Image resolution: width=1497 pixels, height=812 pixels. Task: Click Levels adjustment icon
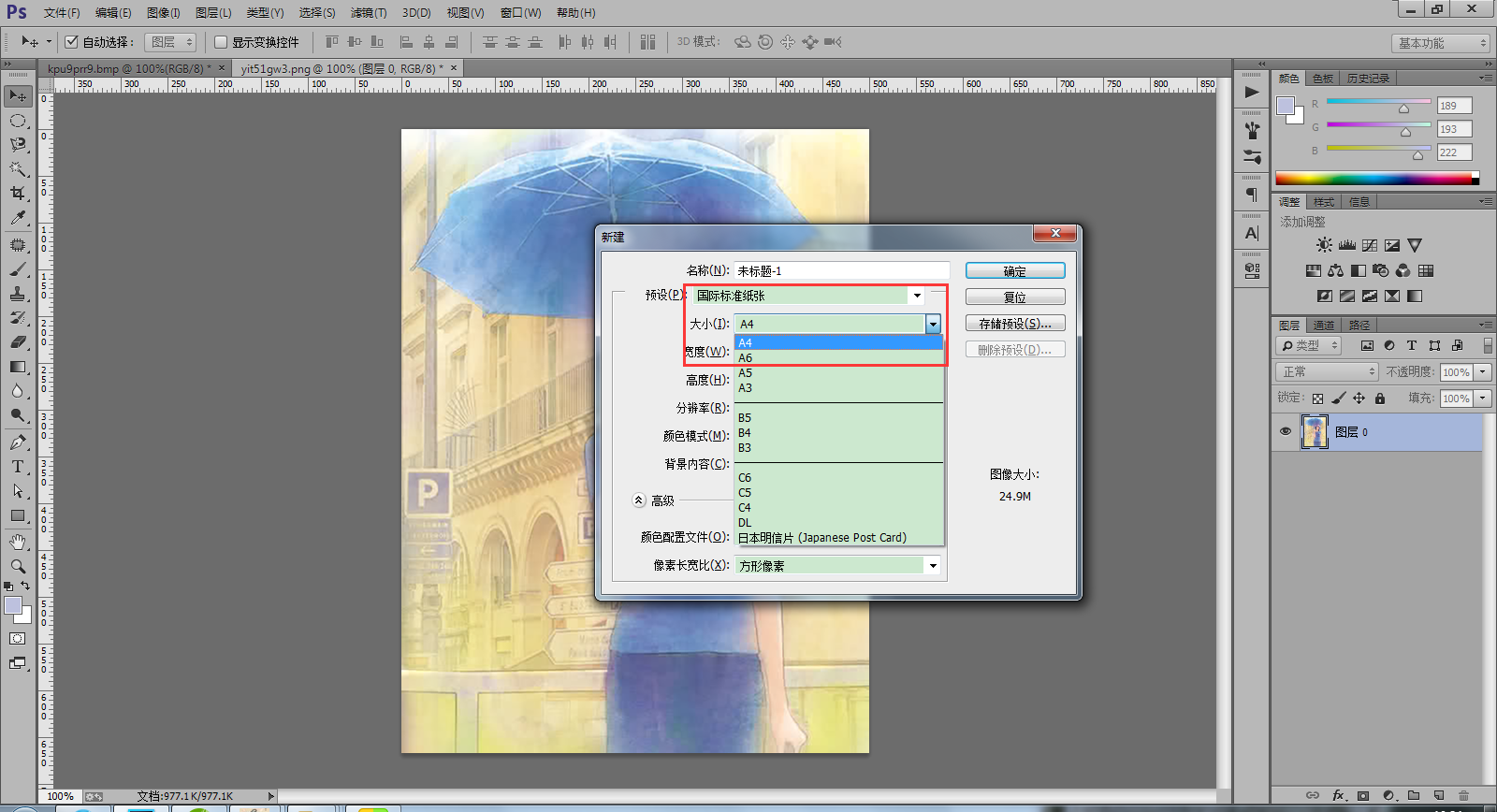(x=1346, y=245)
